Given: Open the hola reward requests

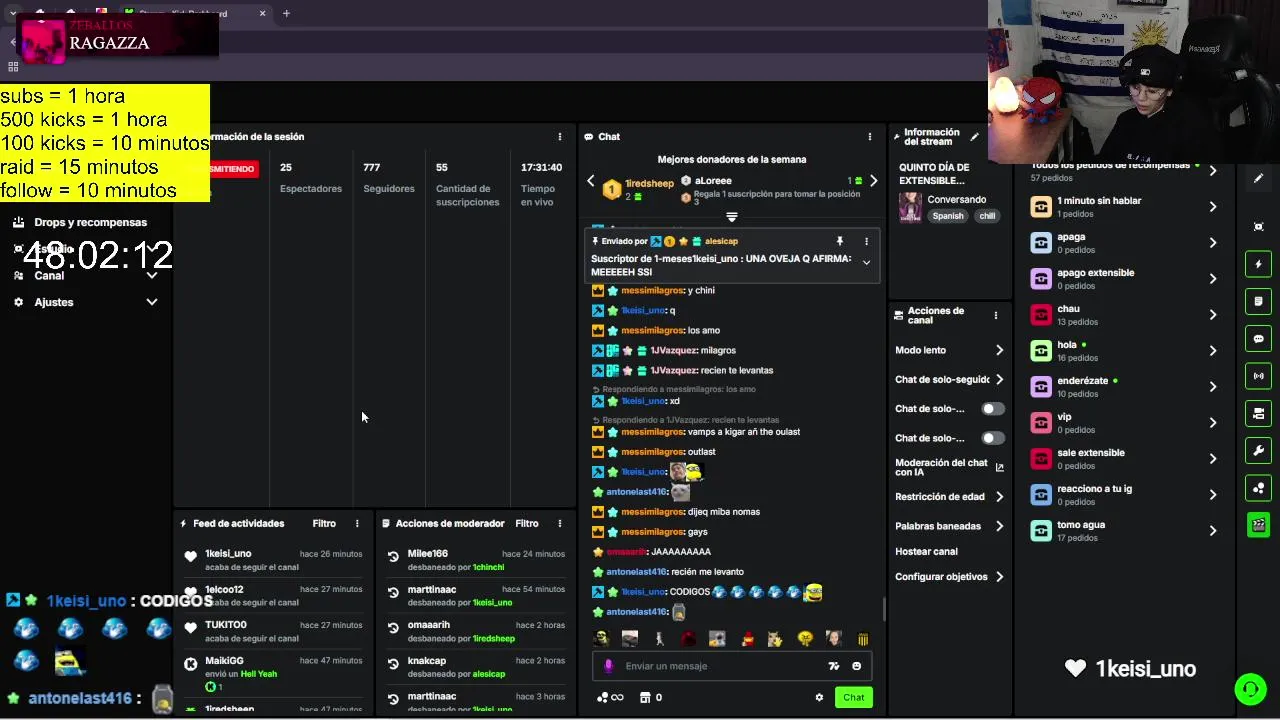Looking at the screenshot, I should 1125,351.
